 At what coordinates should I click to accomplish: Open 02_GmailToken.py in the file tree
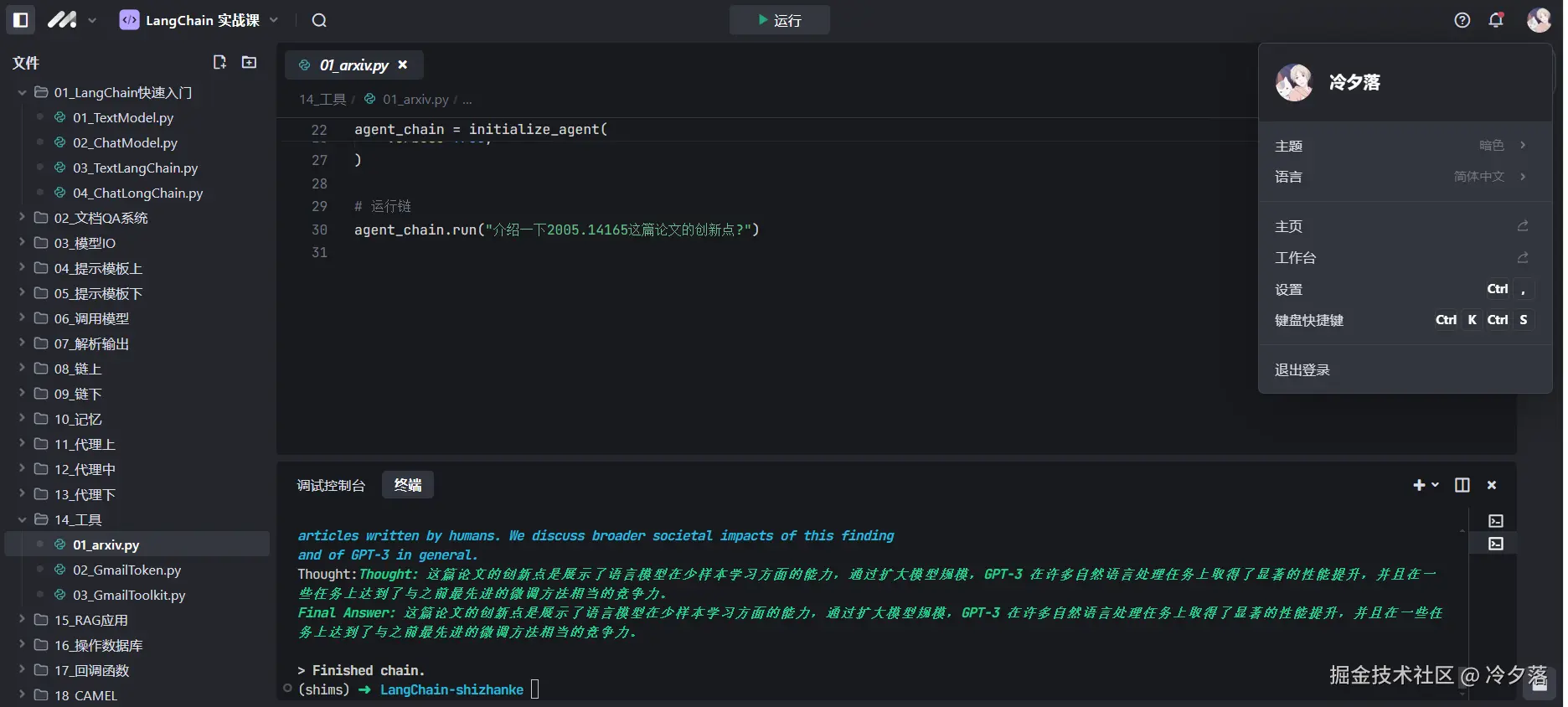coord(126,570)
